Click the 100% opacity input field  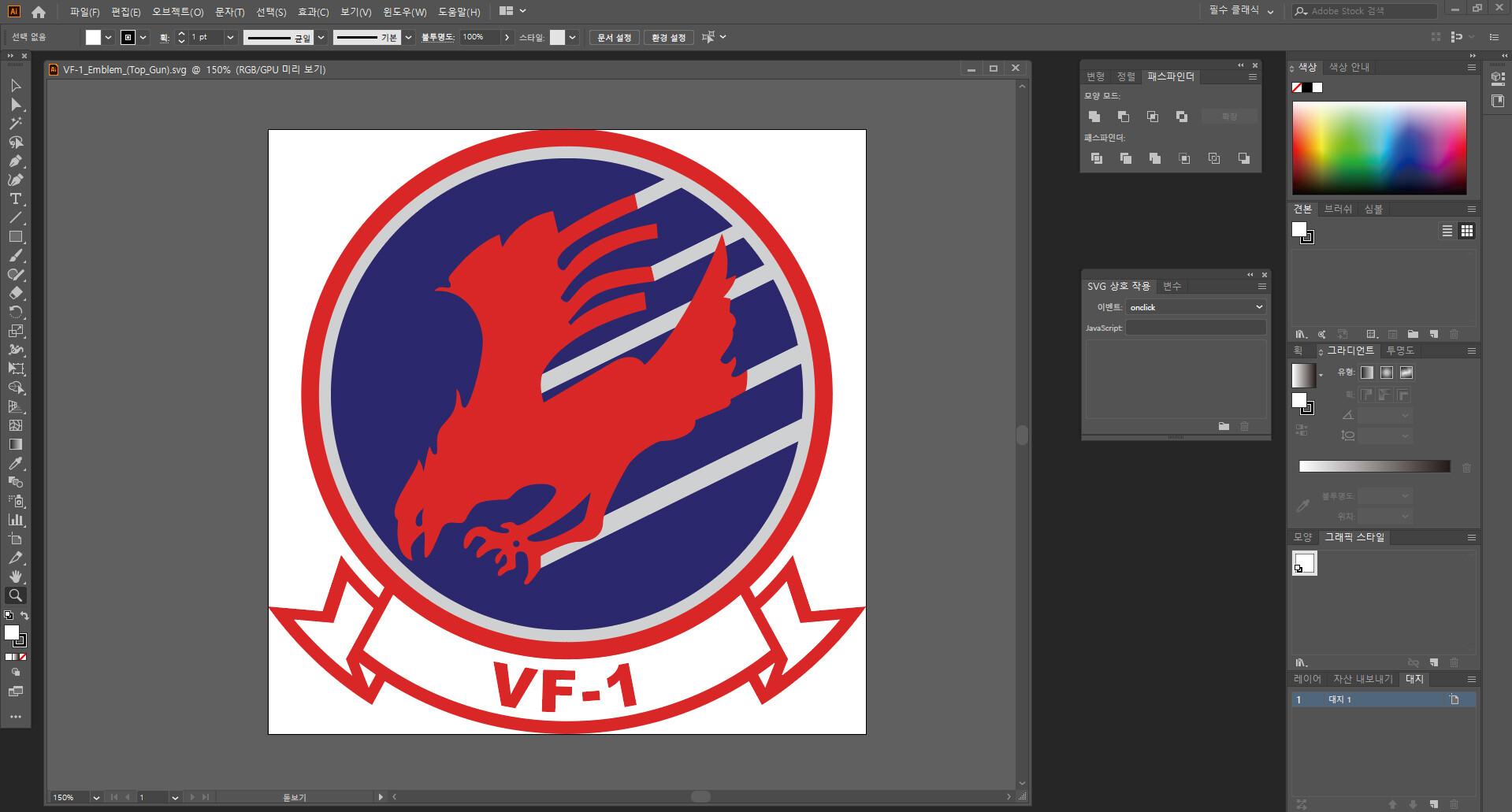tap(480, 37)
